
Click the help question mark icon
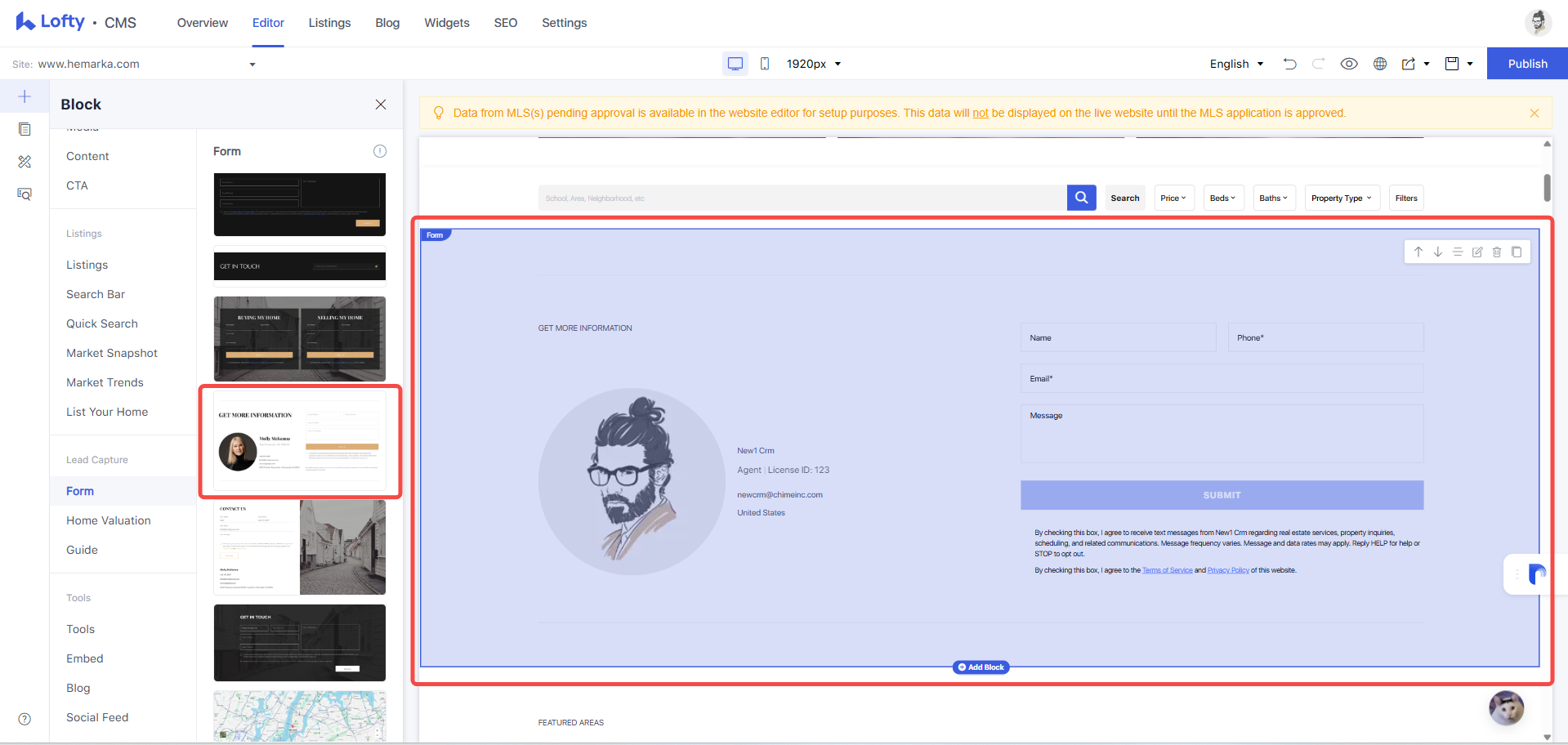pos(25,719)
